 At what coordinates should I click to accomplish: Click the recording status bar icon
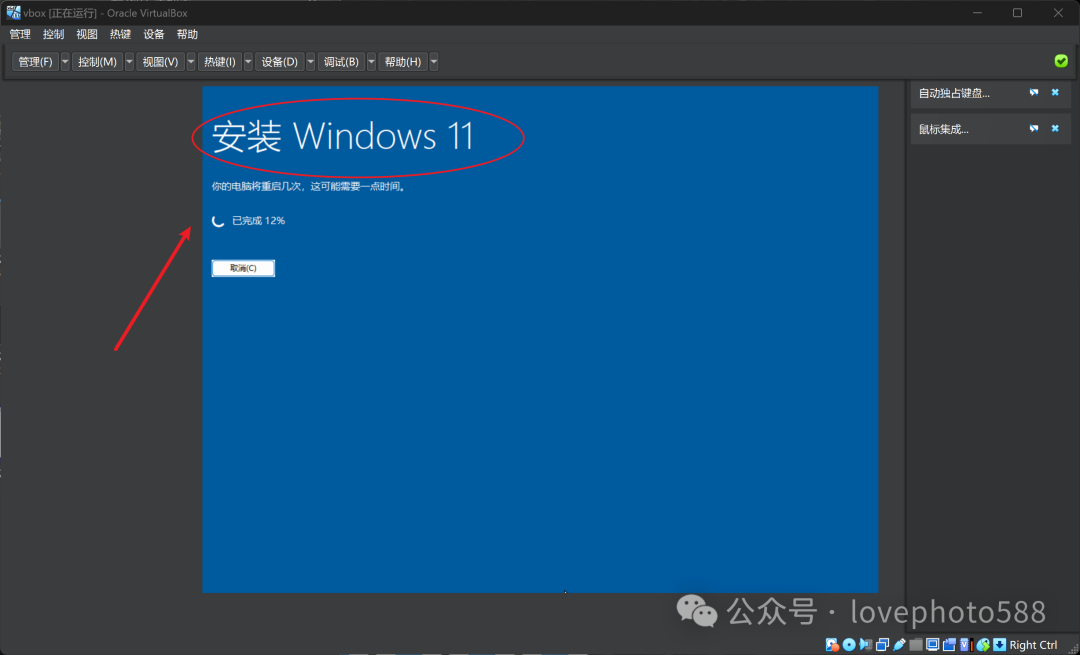(x=949, y=645)
